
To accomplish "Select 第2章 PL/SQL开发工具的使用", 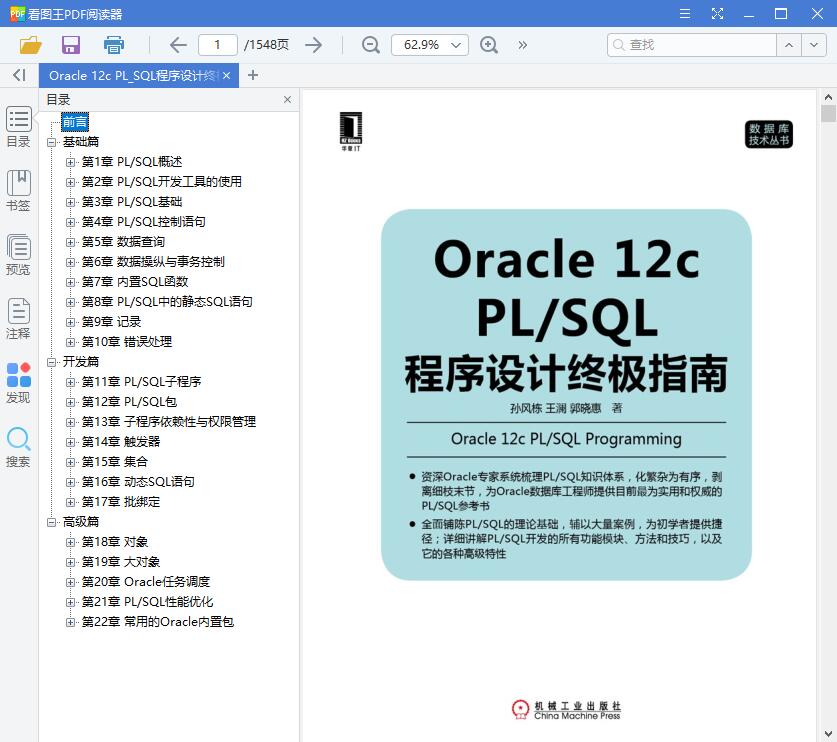I will point(161,181).
